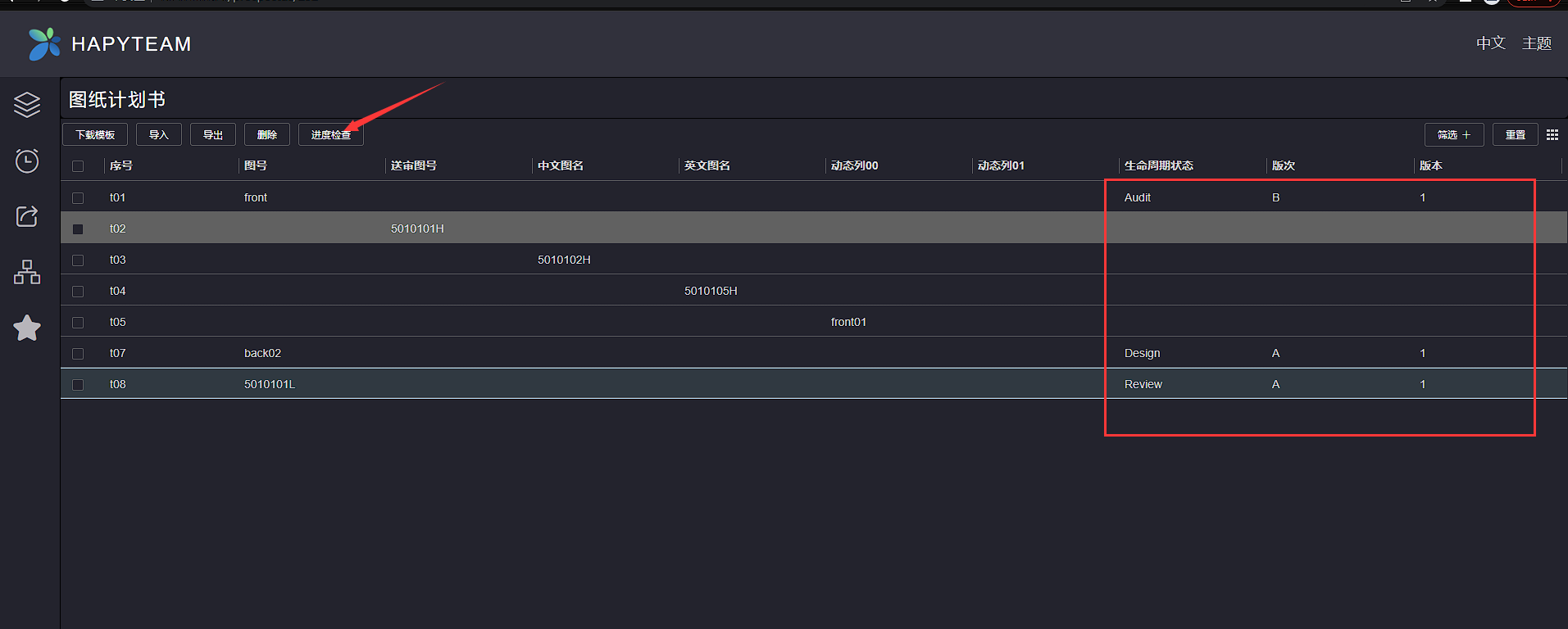The image size is (1568, 629).
Task: Select the cell 5010101H
Action: (x=417, y=229)
